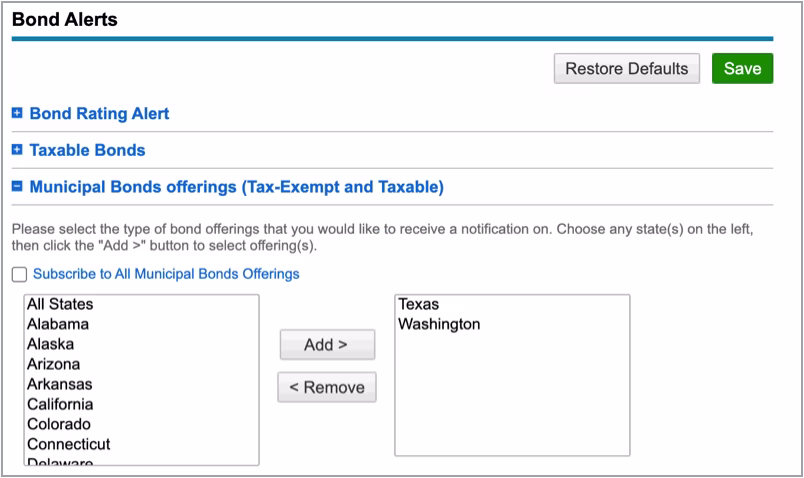Select Washington in the selected offerings list
The width and height of the screenshot is (804, 478).
point(439,324)
